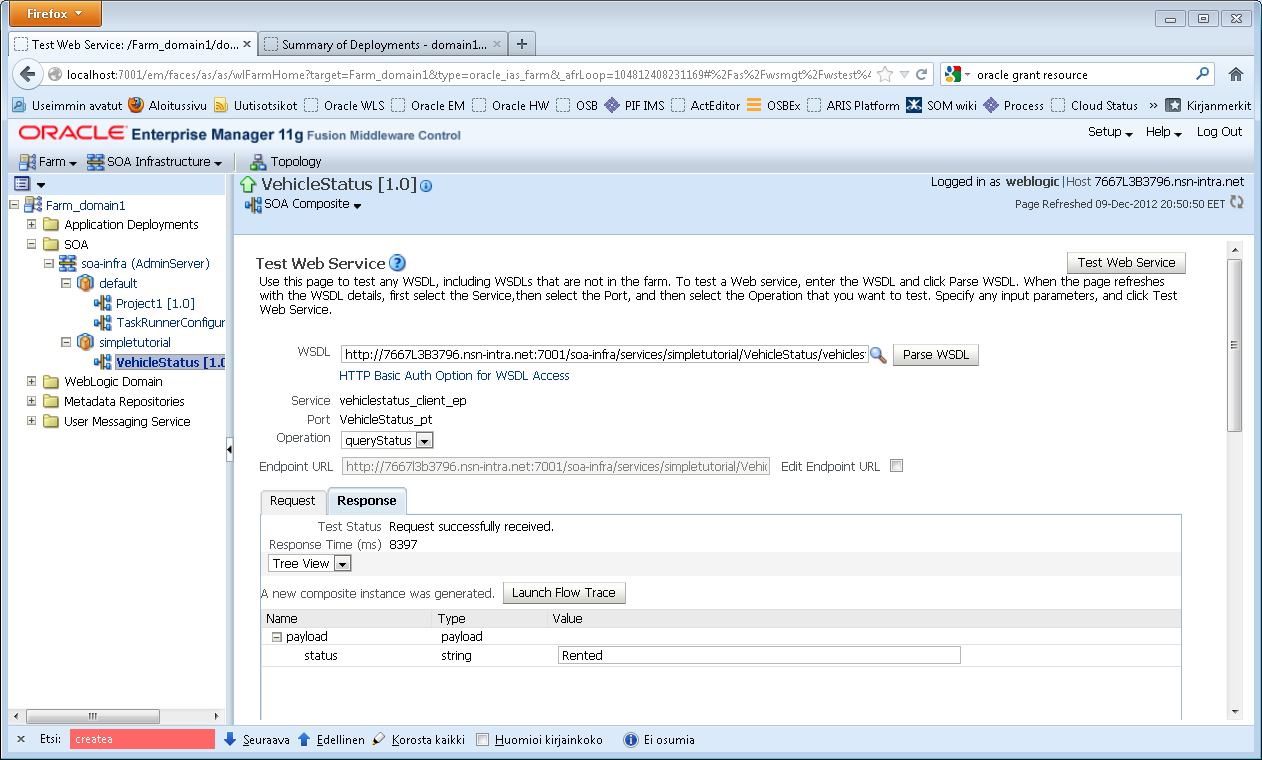This screenshot has width=1262, height=760.
Task: Click Parse WSDL button
Action: pyautogui.click(x=935, y=355)
